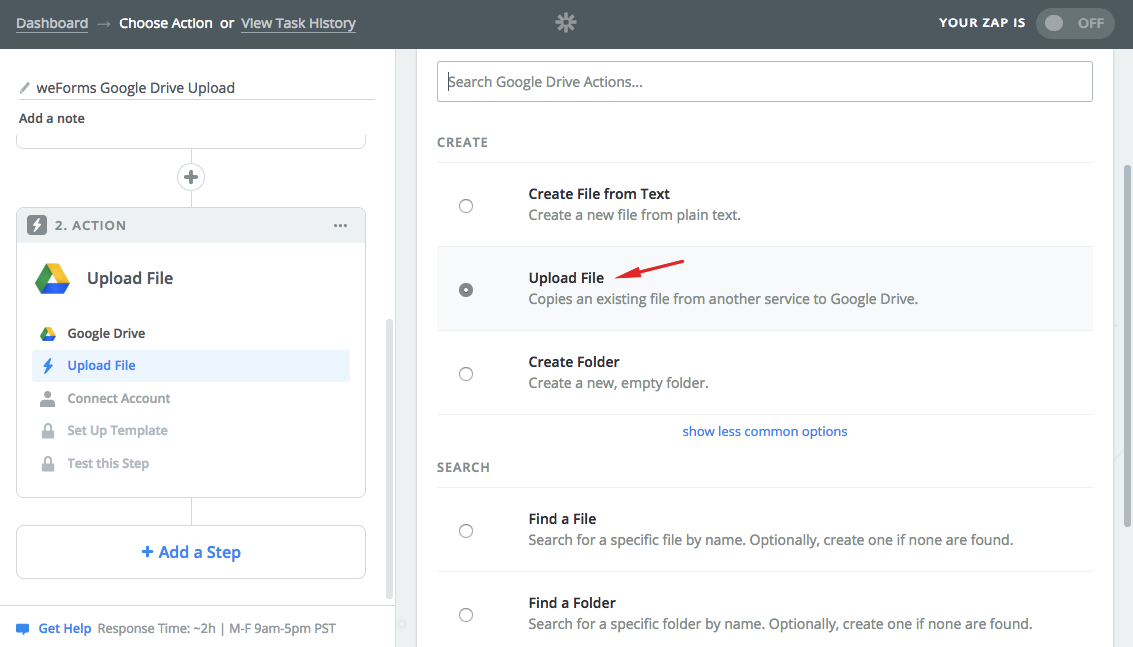Click the Create Folder option title
The image size is (1133, 647).
[x=574, y=361]
